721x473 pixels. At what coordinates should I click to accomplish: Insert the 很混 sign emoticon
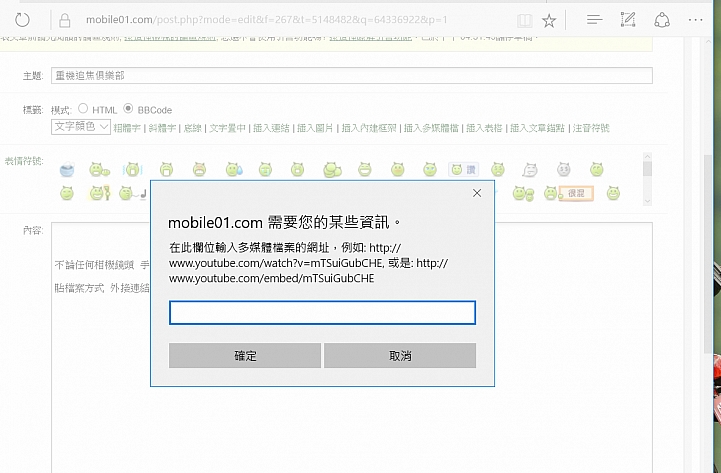coord(568,193)
